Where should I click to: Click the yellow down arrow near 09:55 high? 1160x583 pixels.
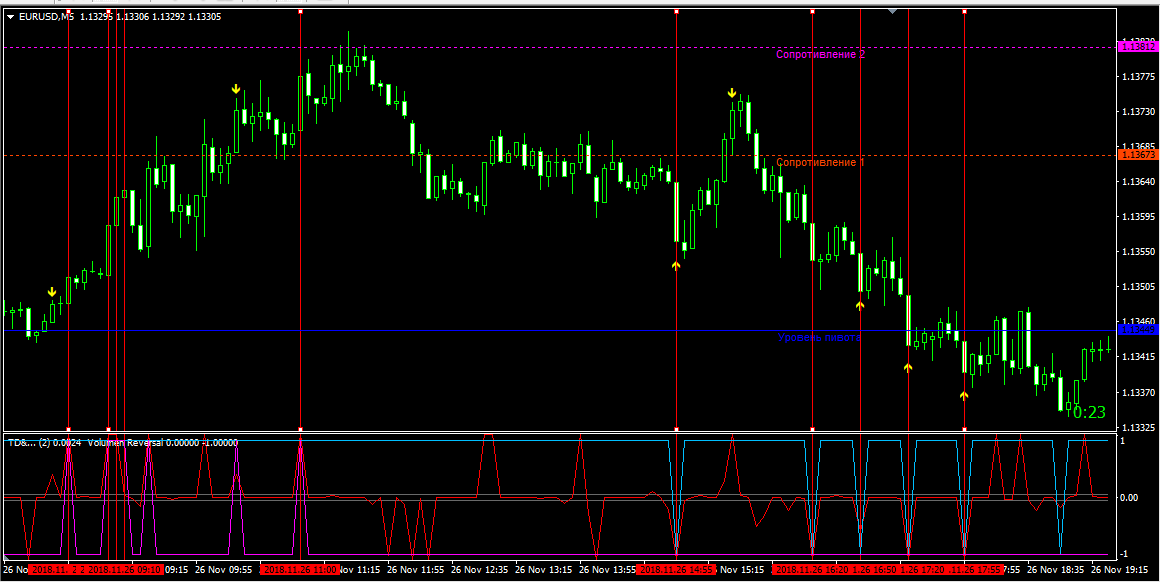[236, 89]
